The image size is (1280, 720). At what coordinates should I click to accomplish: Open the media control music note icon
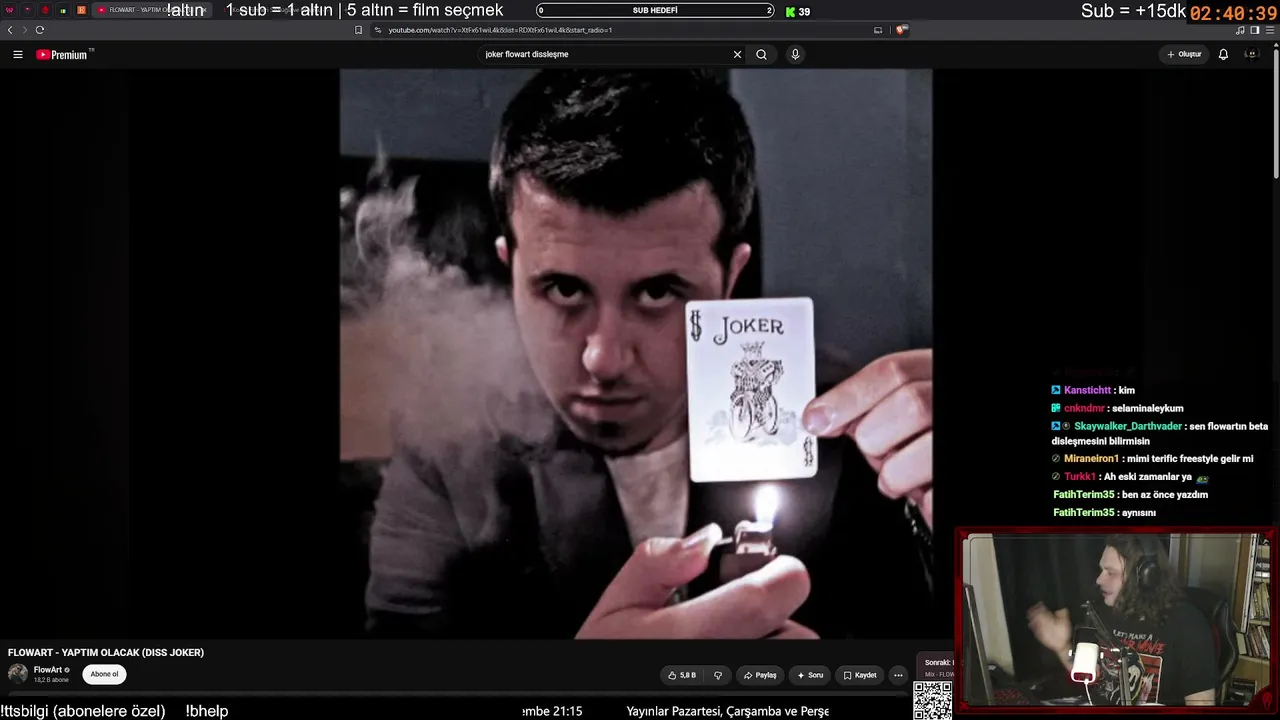[1240, 30]
